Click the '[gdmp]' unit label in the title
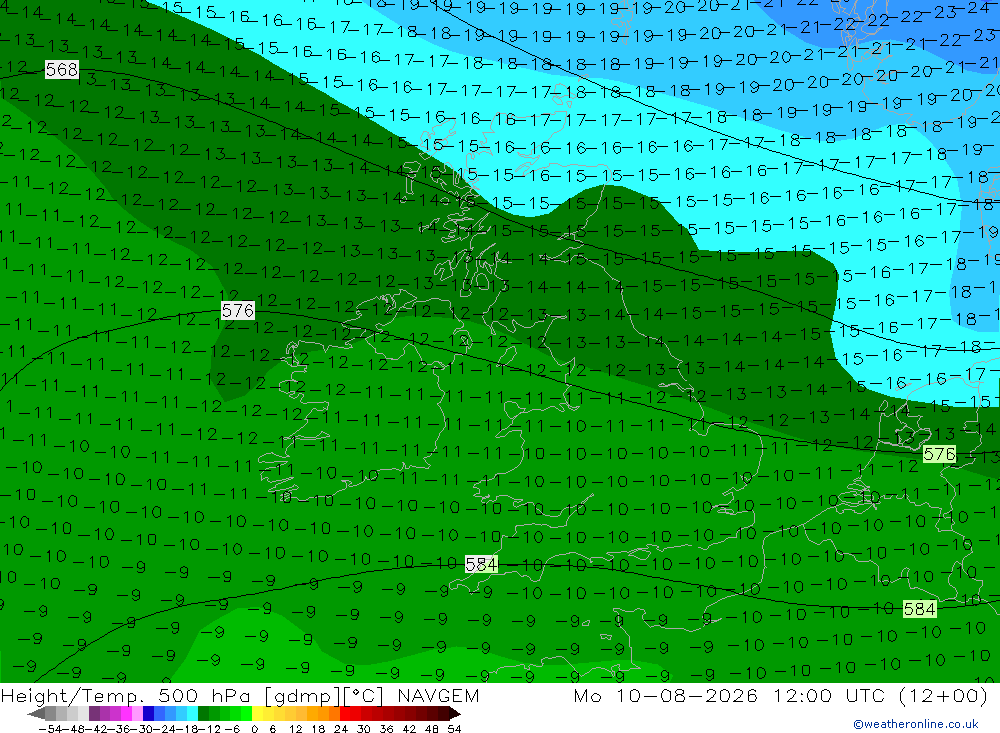This screenshot has width=1000, height=733. point(304,696)
